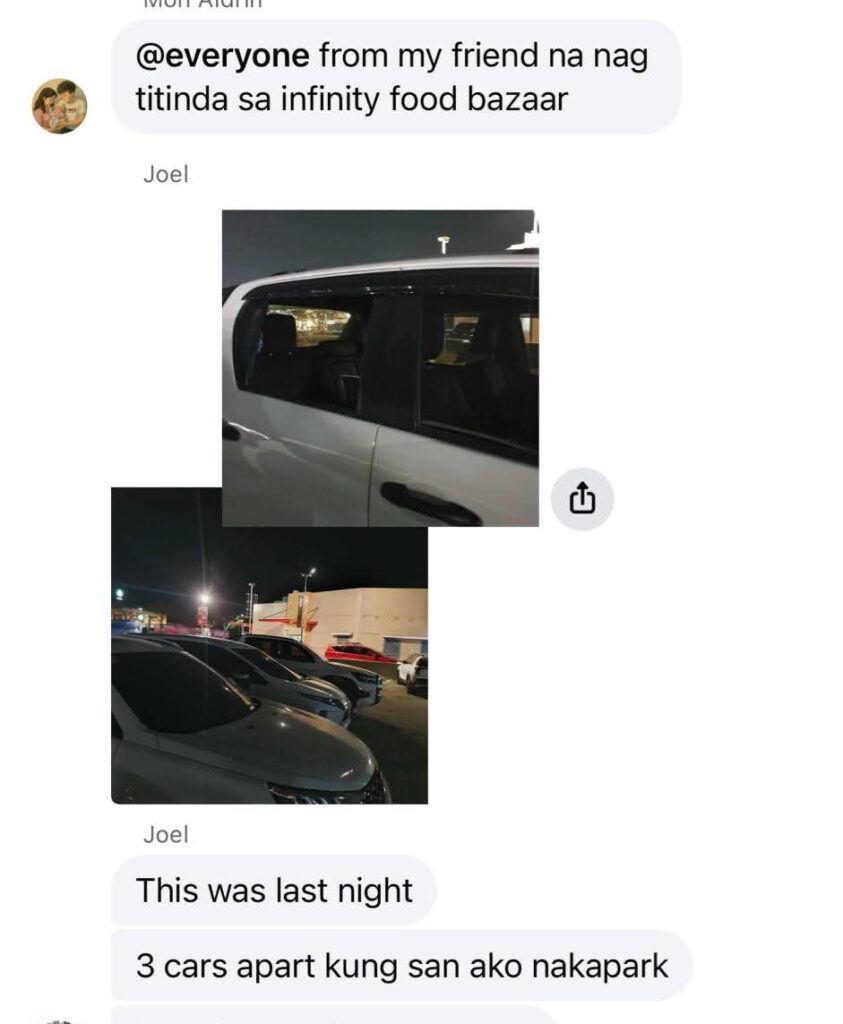Select the infinity food bazaar message bubble
The width and height of the screenshot is (843, 1024).
pos(396,77)
